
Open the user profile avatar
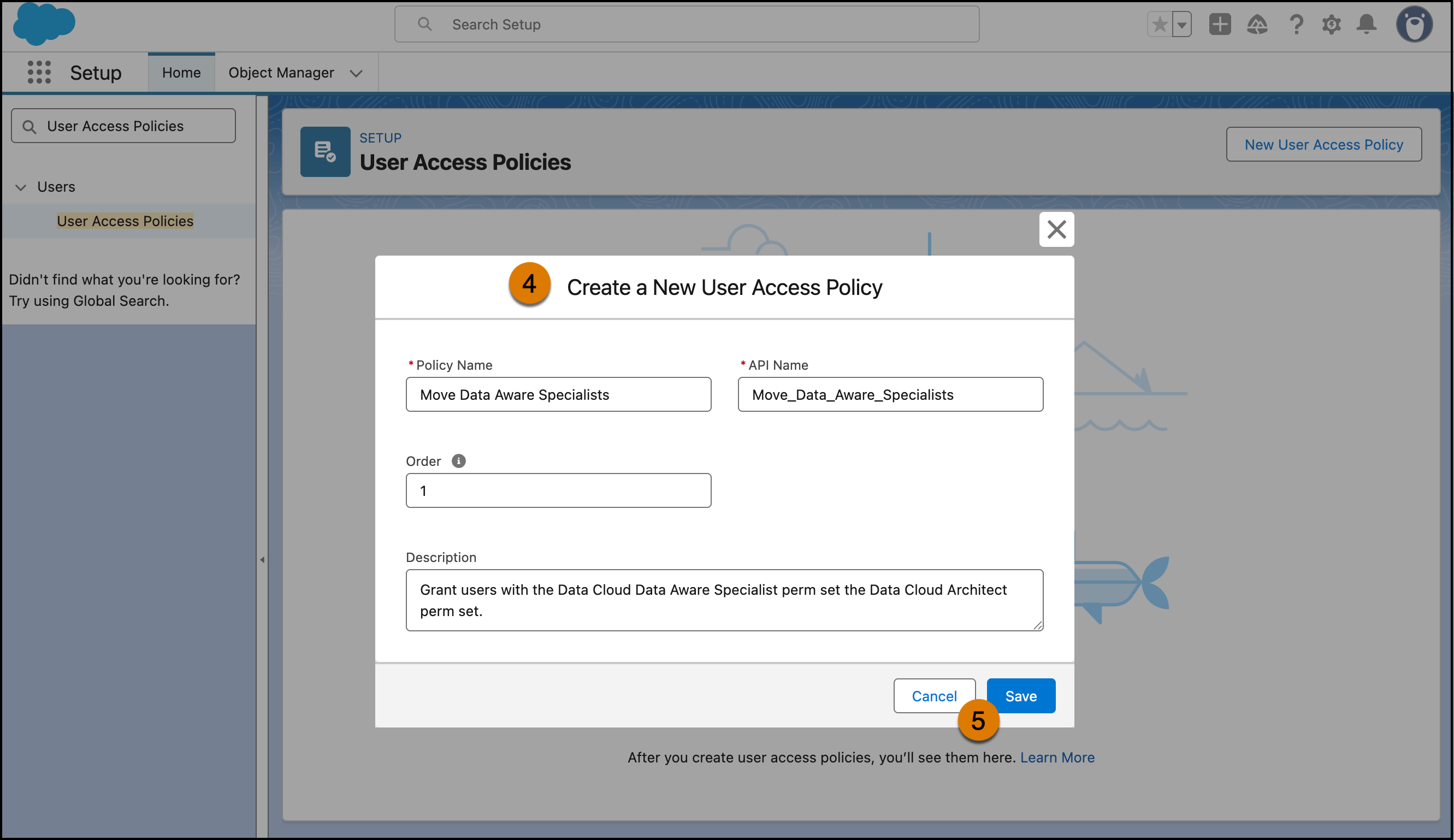[x=1414, y=25]
